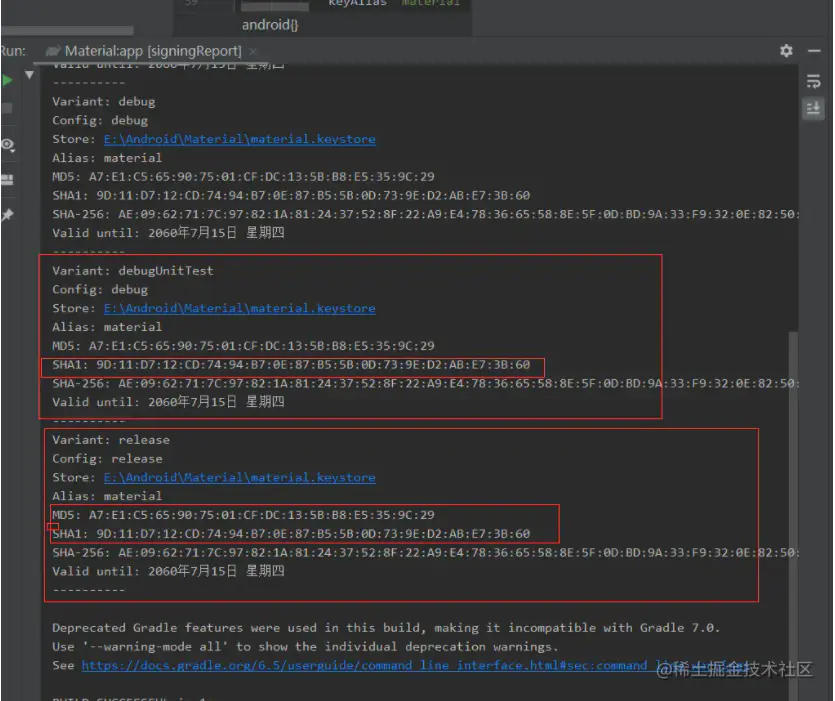Click android{} breadcrumb in editor

(x=270, y=25)
